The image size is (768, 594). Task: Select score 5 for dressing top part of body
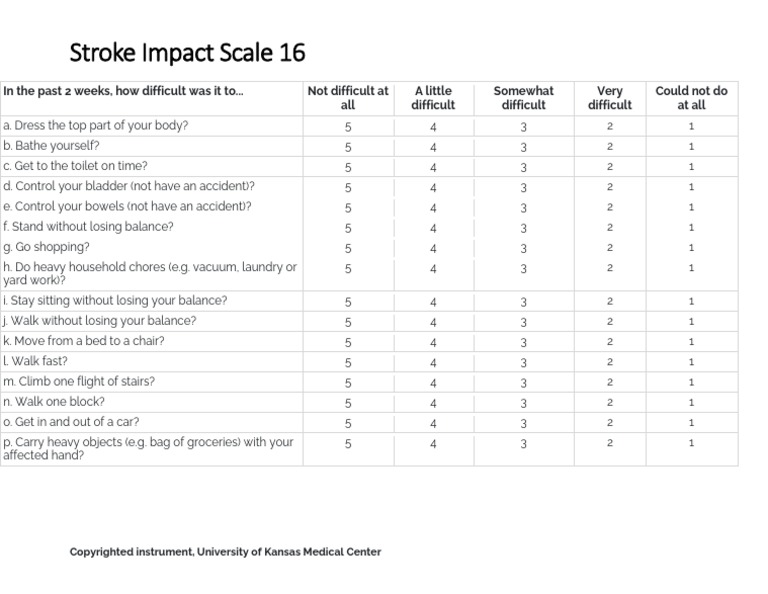point(348,127)
